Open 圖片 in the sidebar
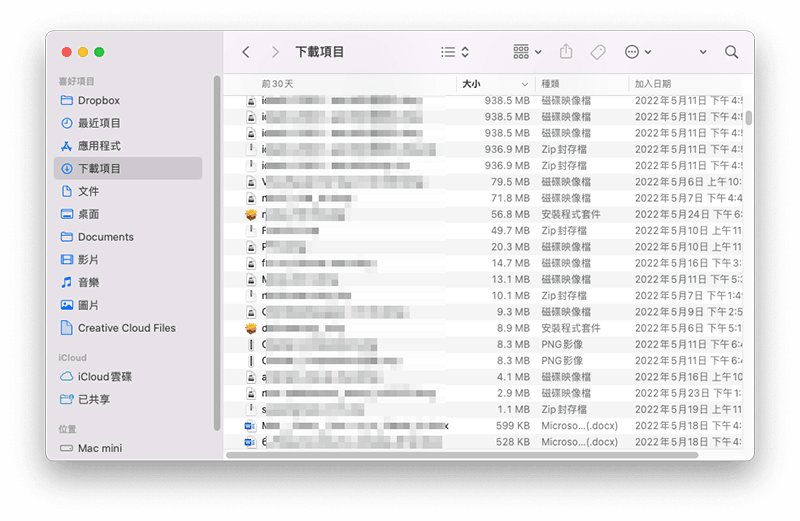This screenshot has height=521, width=800. (x=128, y=305)
